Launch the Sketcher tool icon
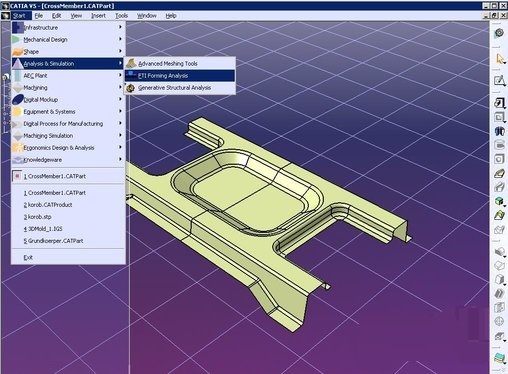 coord(499,81)
